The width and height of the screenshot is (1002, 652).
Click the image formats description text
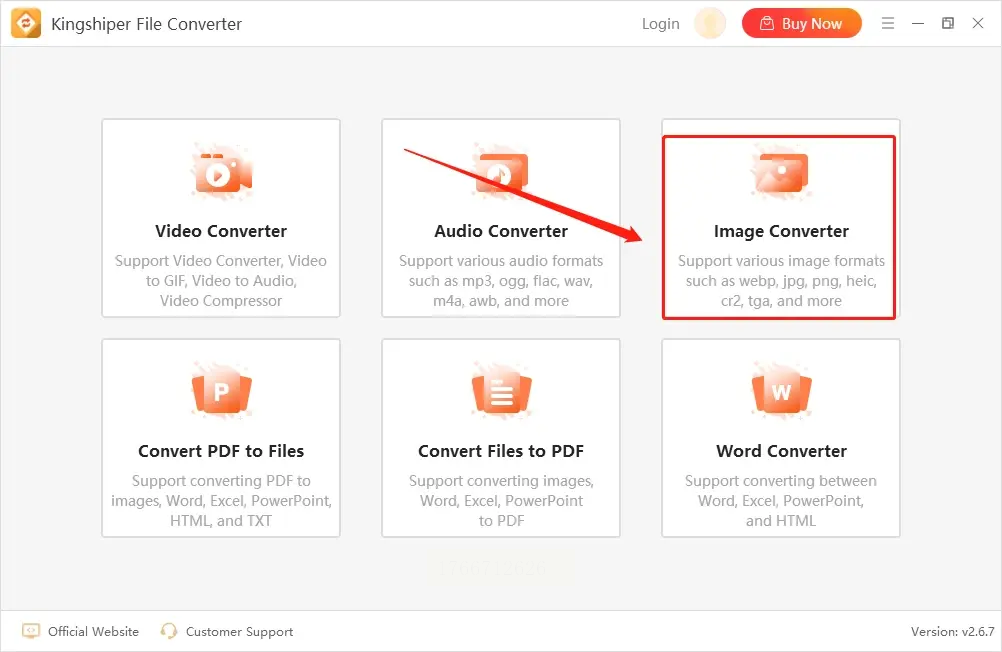(x=781, y=281)
